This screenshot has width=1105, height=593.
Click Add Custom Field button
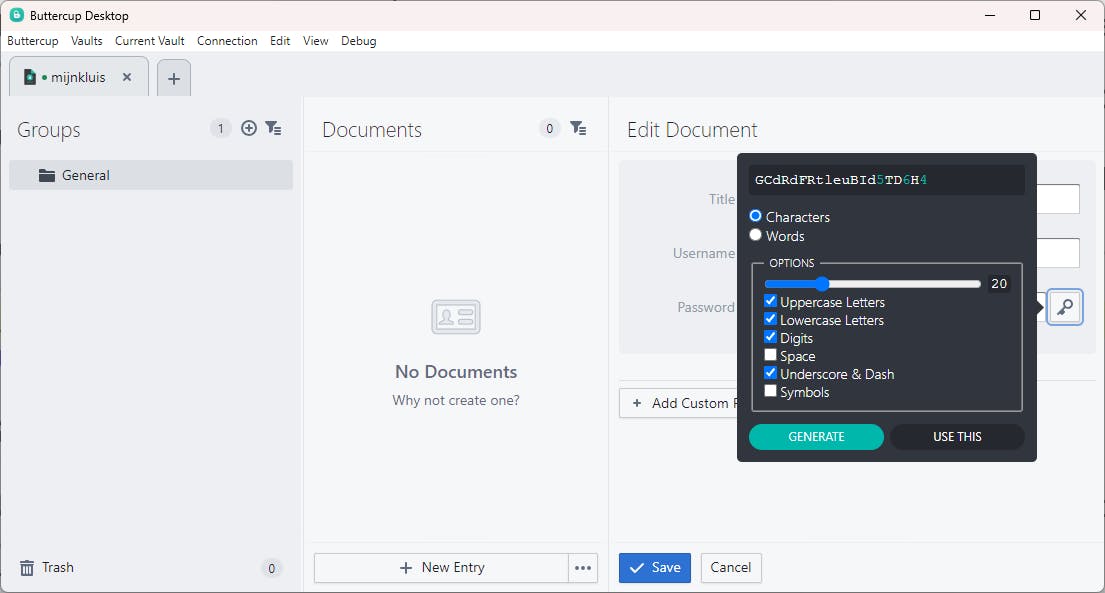(x=679, y=403)
